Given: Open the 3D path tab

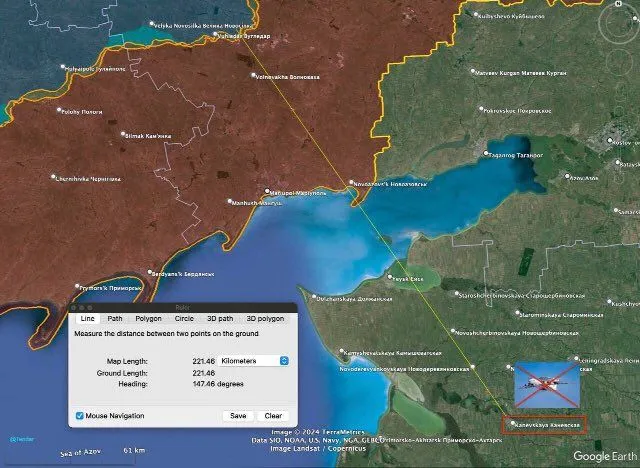Looking at the screenshot, I should point(220,318).
